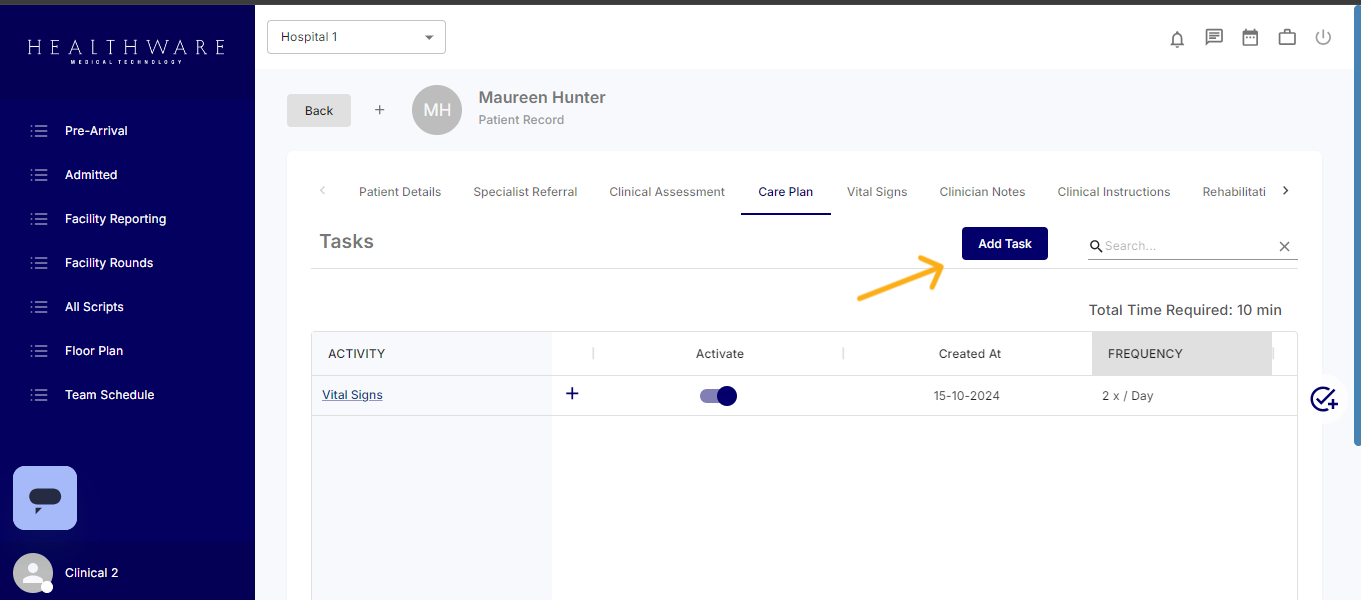
Task: Click the briefcase icon in header
Action: click(x=1287, y=38)
